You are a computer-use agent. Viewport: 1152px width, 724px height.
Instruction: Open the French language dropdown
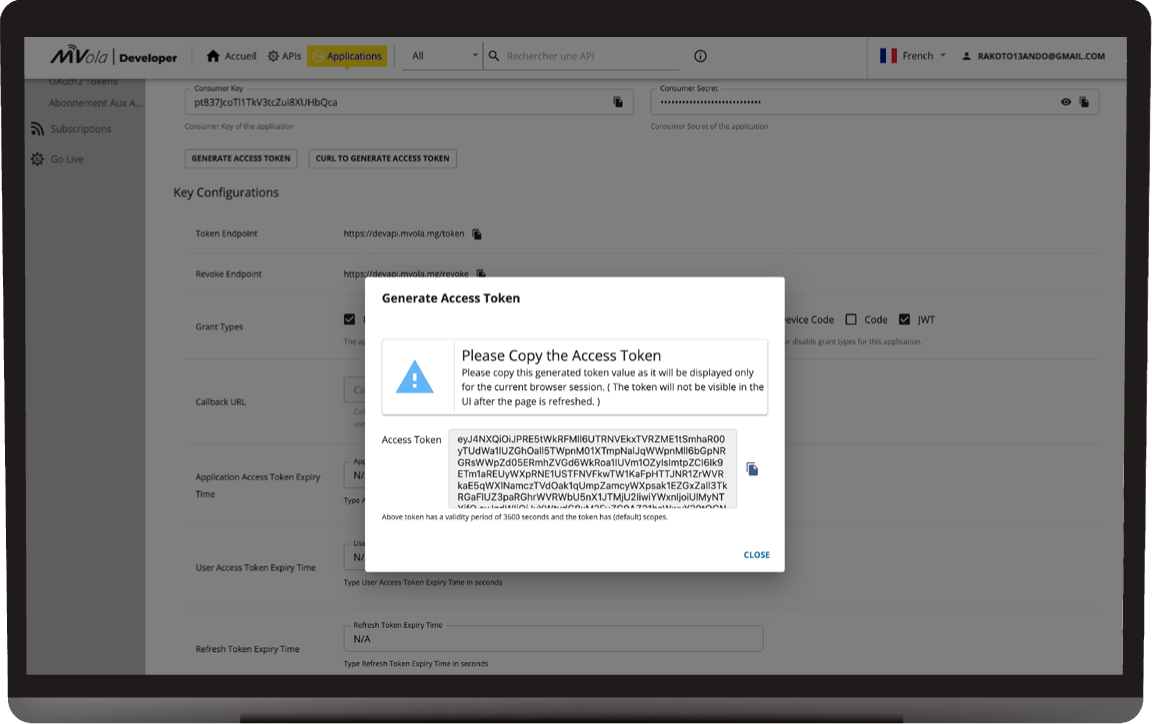[x=914, y=56]
